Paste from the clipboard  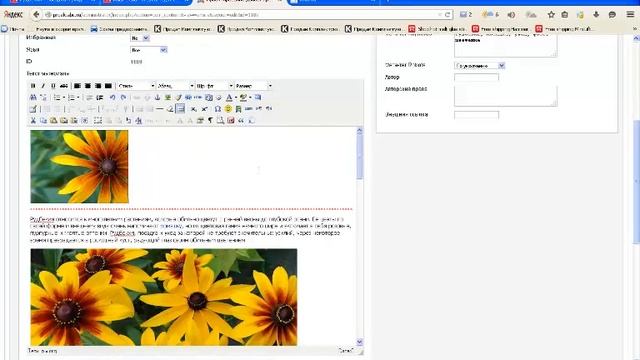click(x=53, y=120)
